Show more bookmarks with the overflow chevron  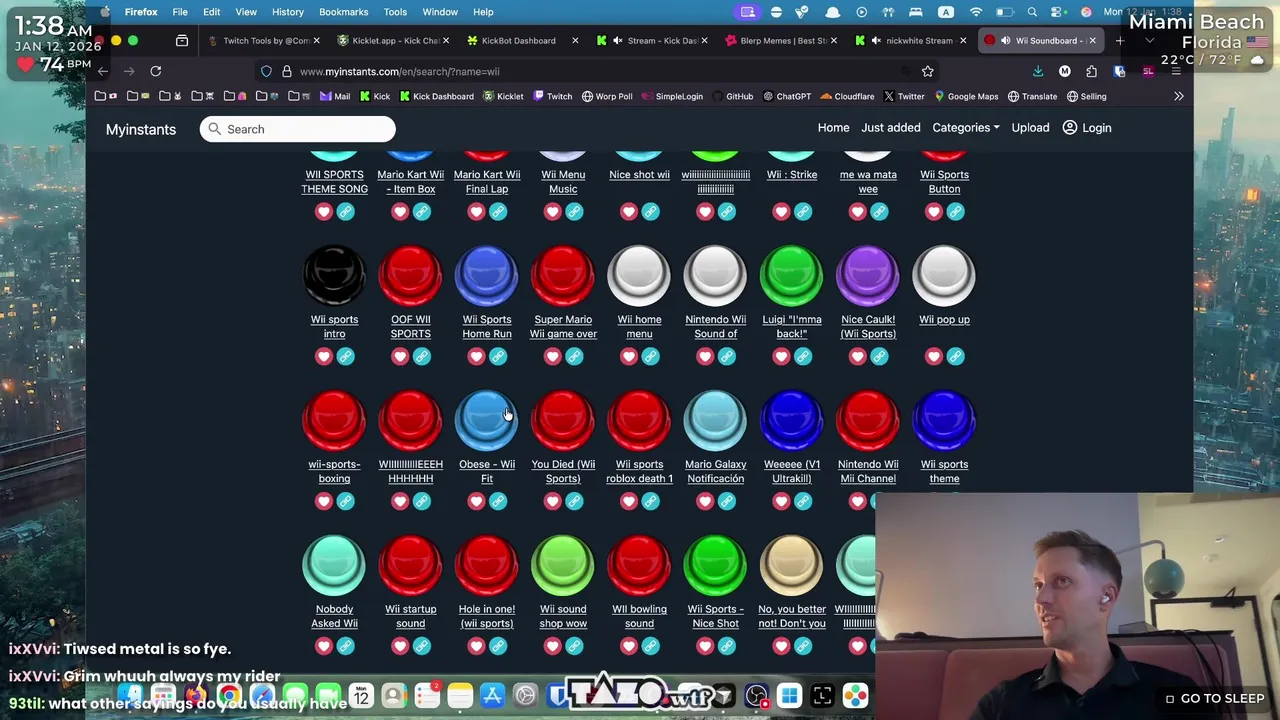(x=1178, y=96)
